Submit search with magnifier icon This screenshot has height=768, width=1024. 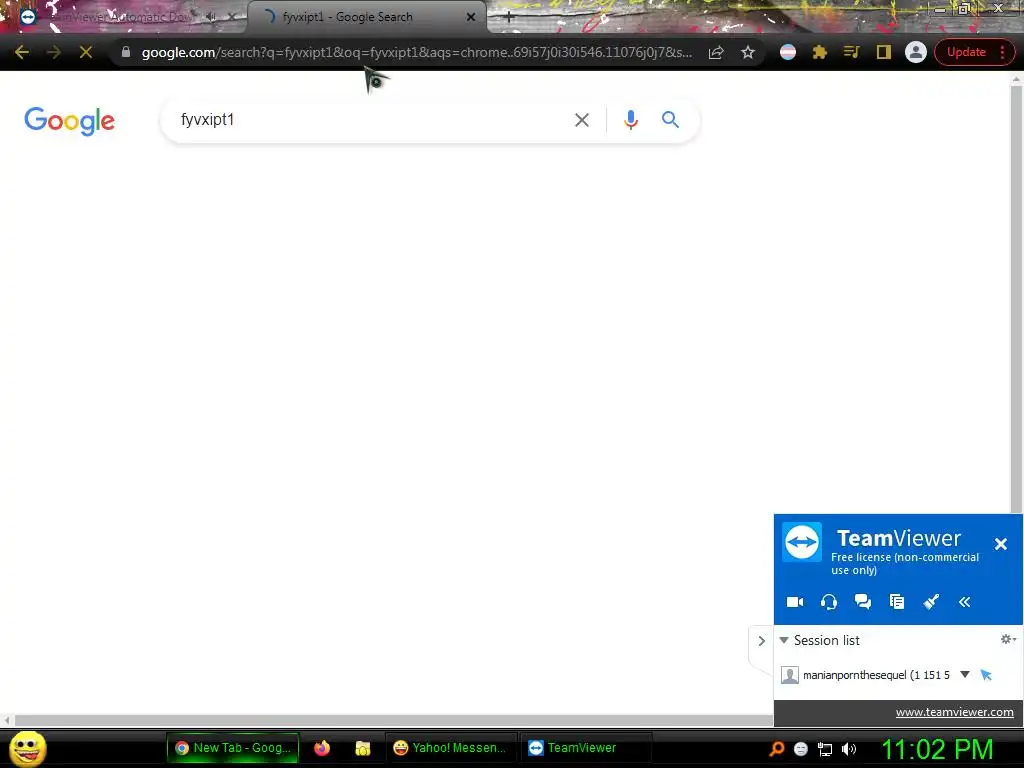click(670, 120)
